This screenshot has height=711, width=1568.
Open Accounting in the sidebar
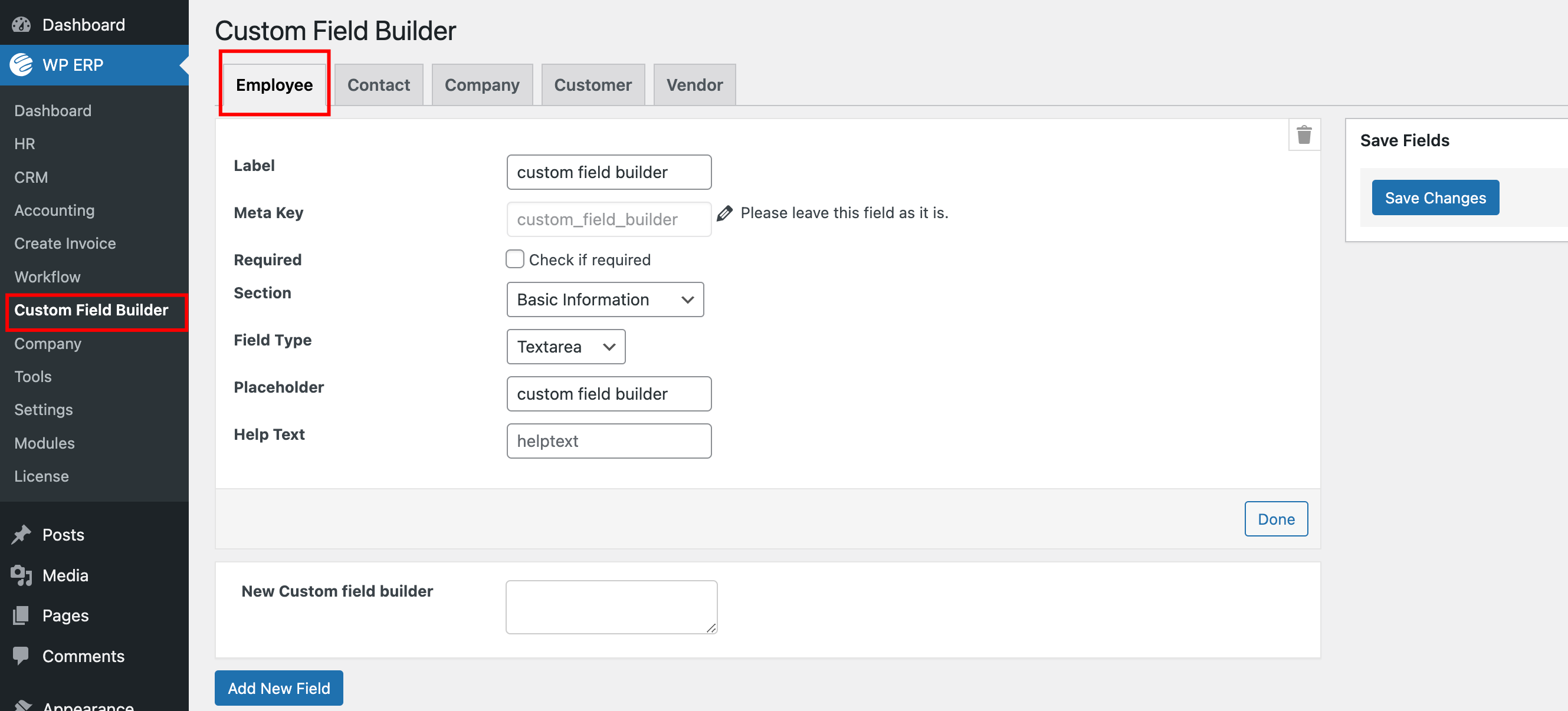(x=54, y=210)
